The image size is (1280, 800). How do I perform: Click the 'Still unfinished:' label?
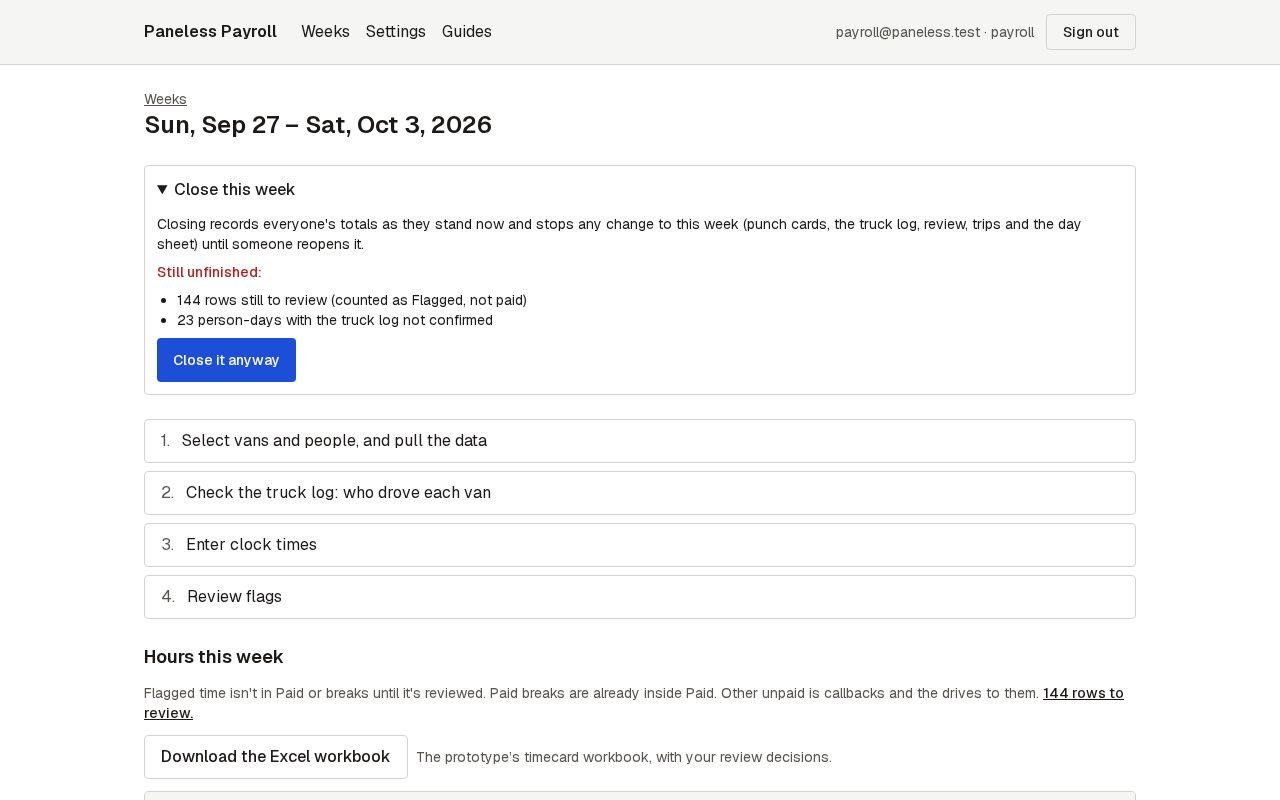coord(209,272)
